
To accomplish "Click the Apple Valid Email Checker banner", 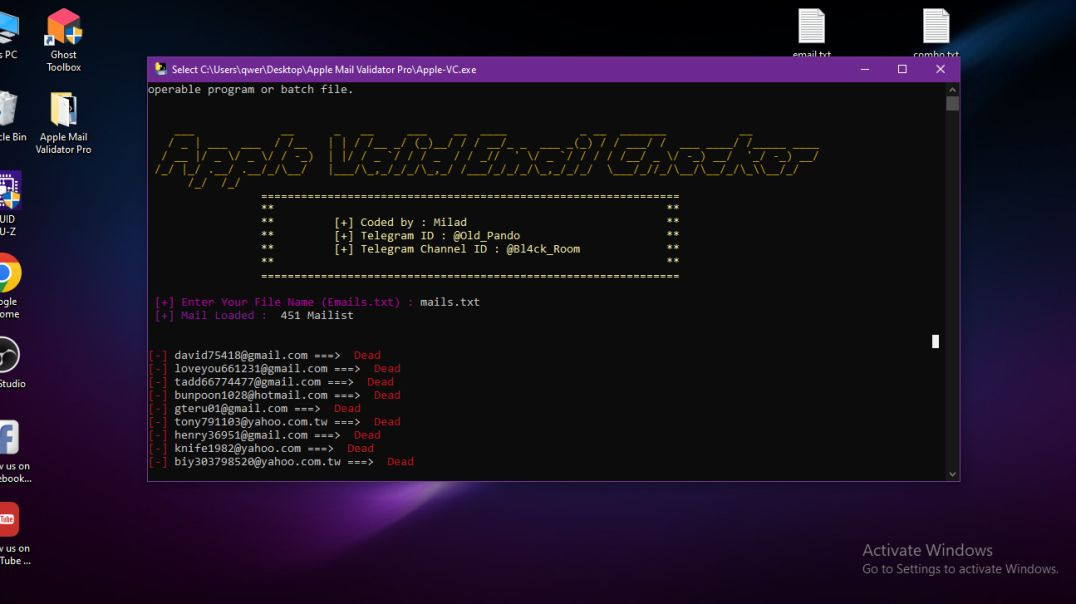I will [486, 159].
